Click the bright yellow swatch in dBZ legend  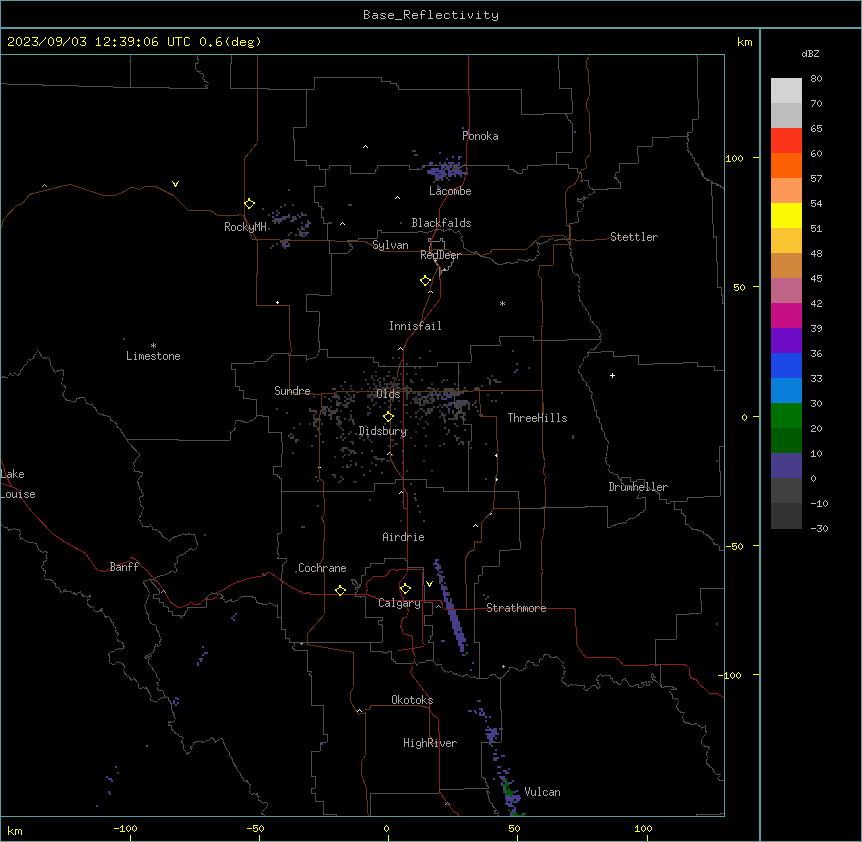pos(786,215)
